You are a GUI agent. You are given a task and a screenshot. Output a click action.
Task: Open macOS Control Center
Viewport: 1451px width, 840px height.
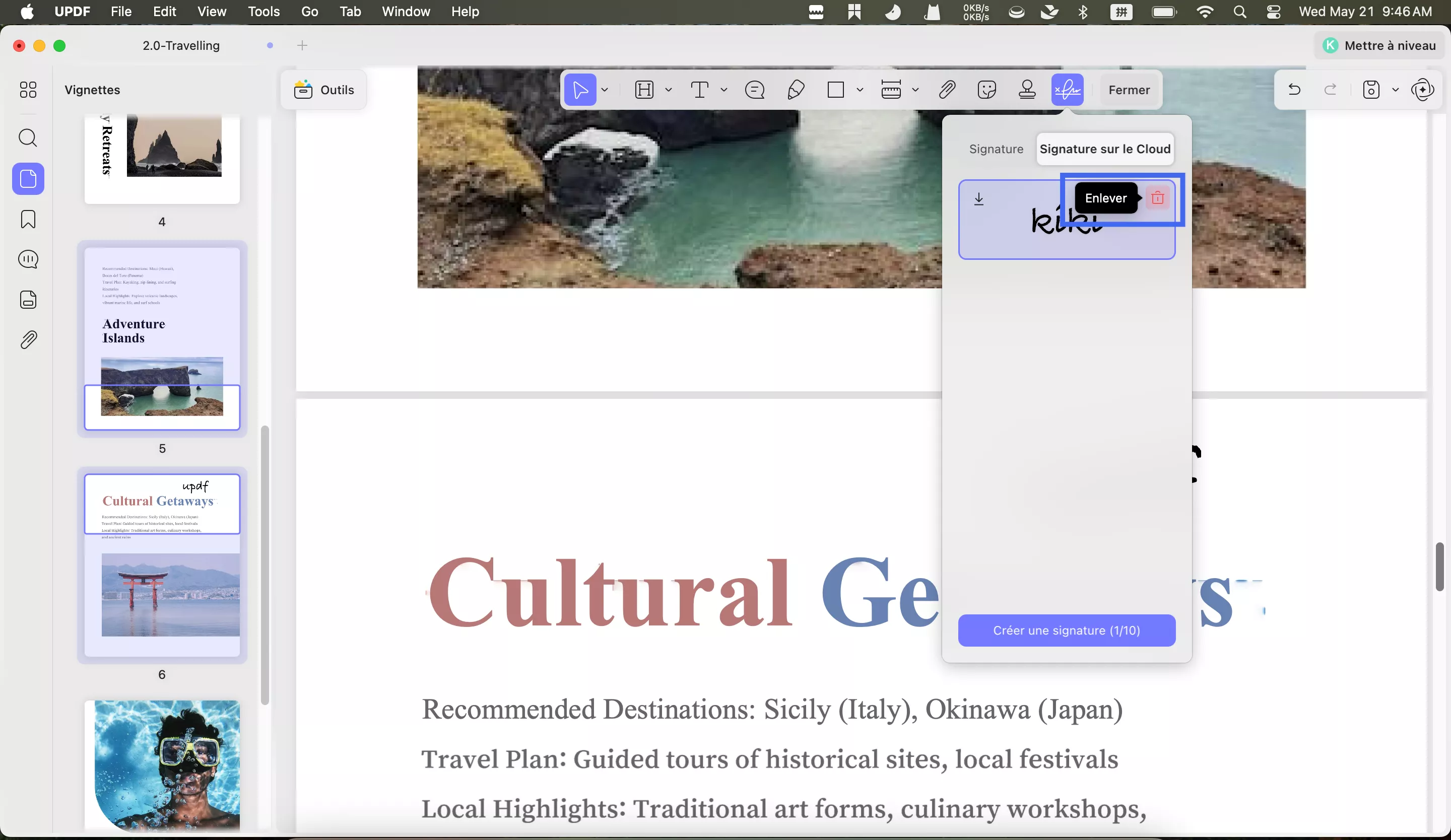point(1273,12)
